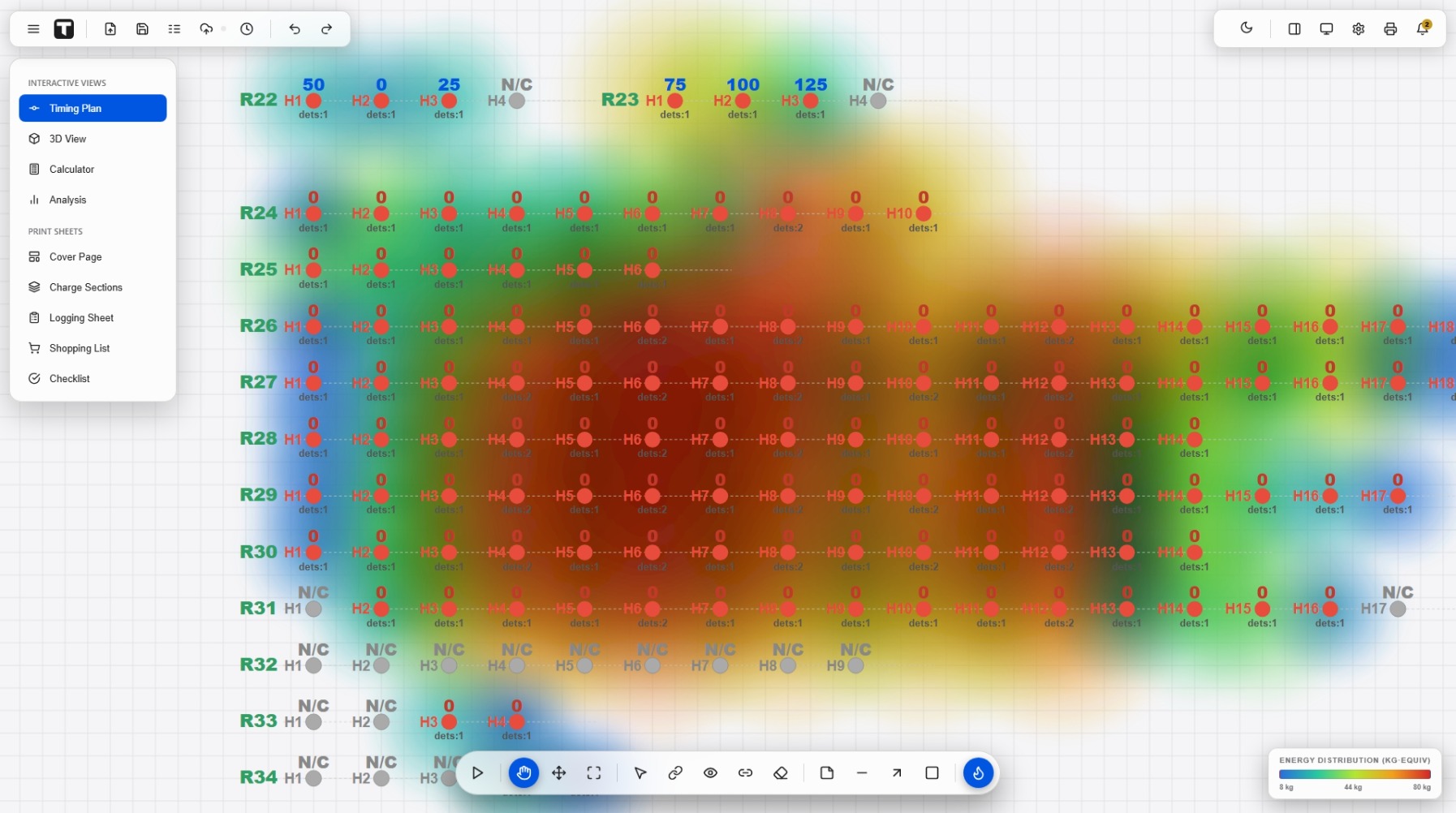Select hole H1 in row R22
This screenshot has width=1456, height=813.
313,101
